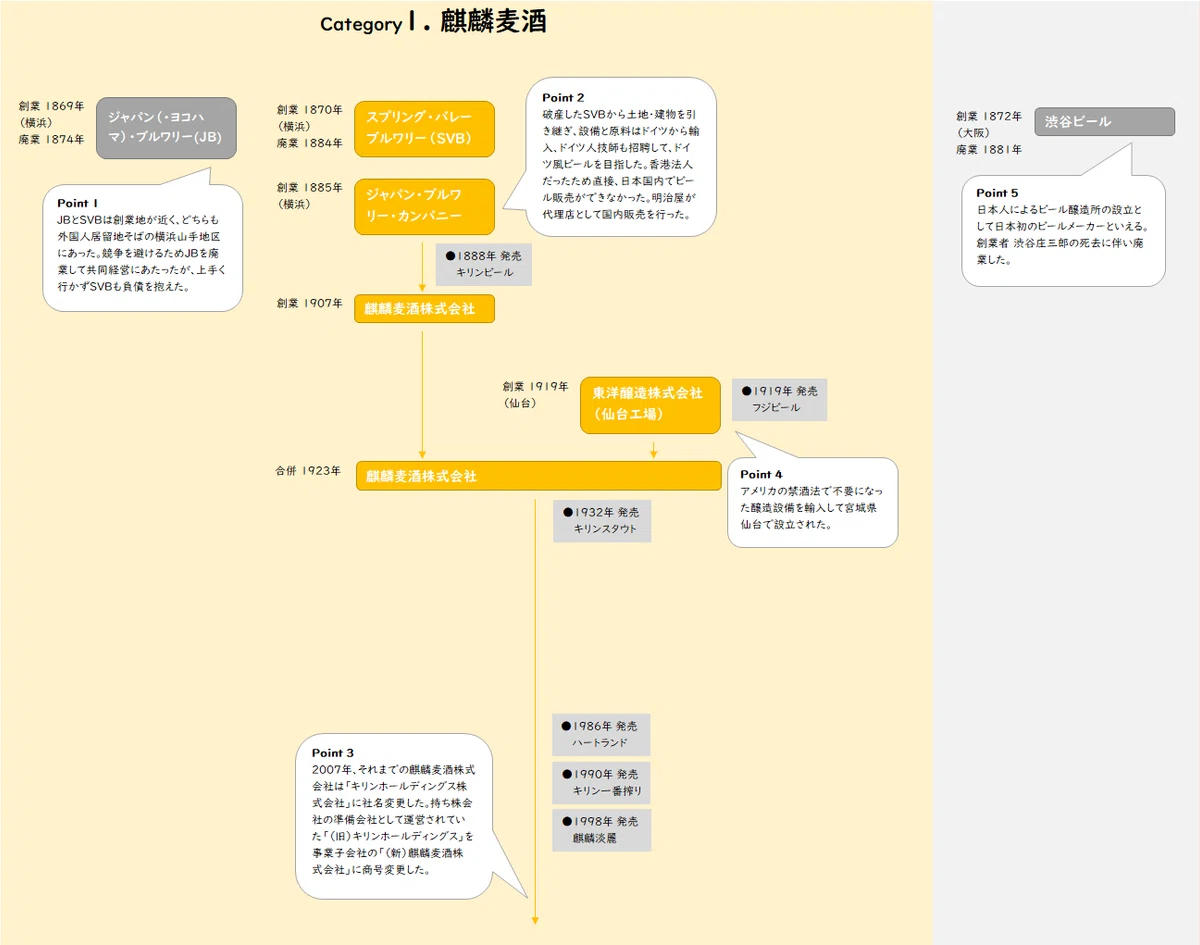Image resolution: width=1200 pixels, height=945 pixels.
Task: Click the label '合併 1923年'
Action: [309, 470]
